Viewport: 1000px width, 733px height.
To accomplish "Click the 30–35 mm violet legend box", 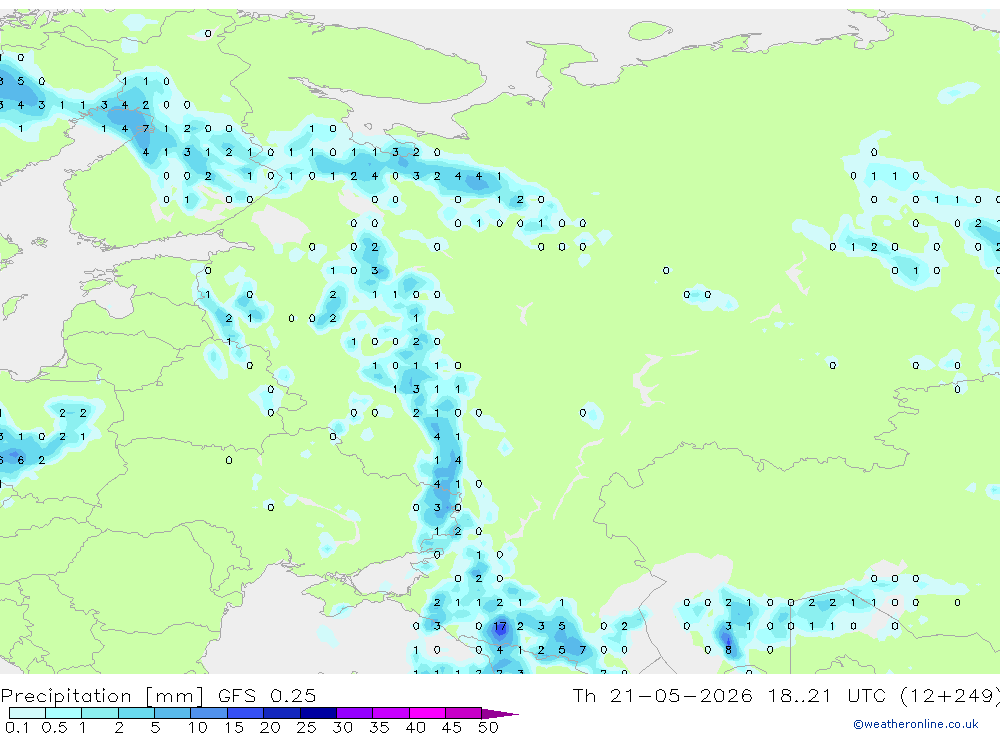I will (x=355, y=713).
